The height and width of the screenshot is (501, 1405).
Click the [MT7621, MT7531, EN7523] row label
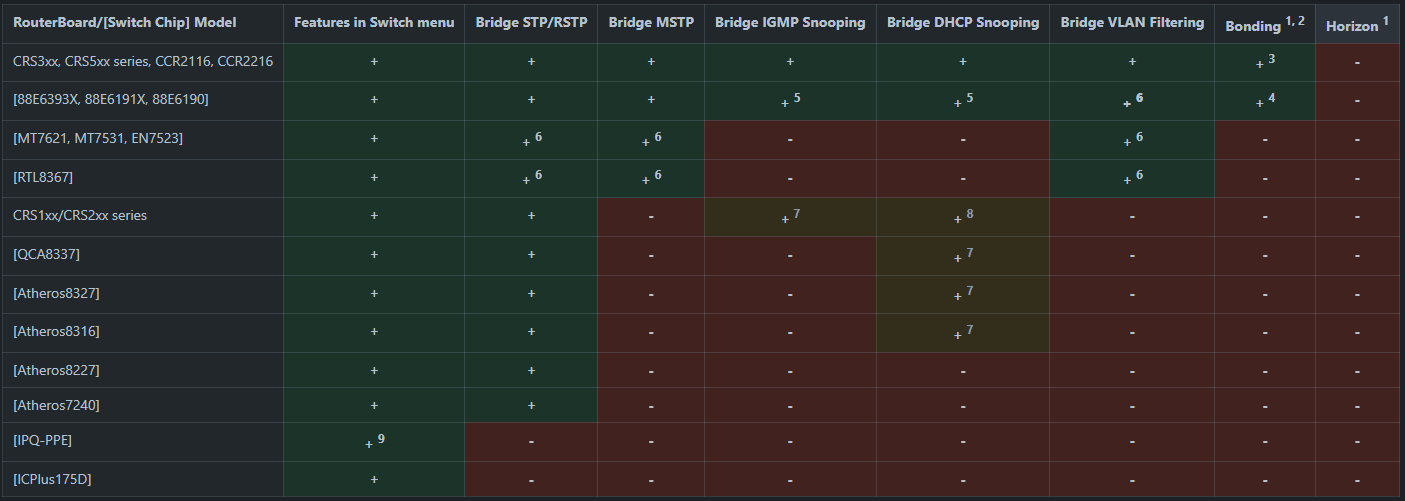pos(98,138)
